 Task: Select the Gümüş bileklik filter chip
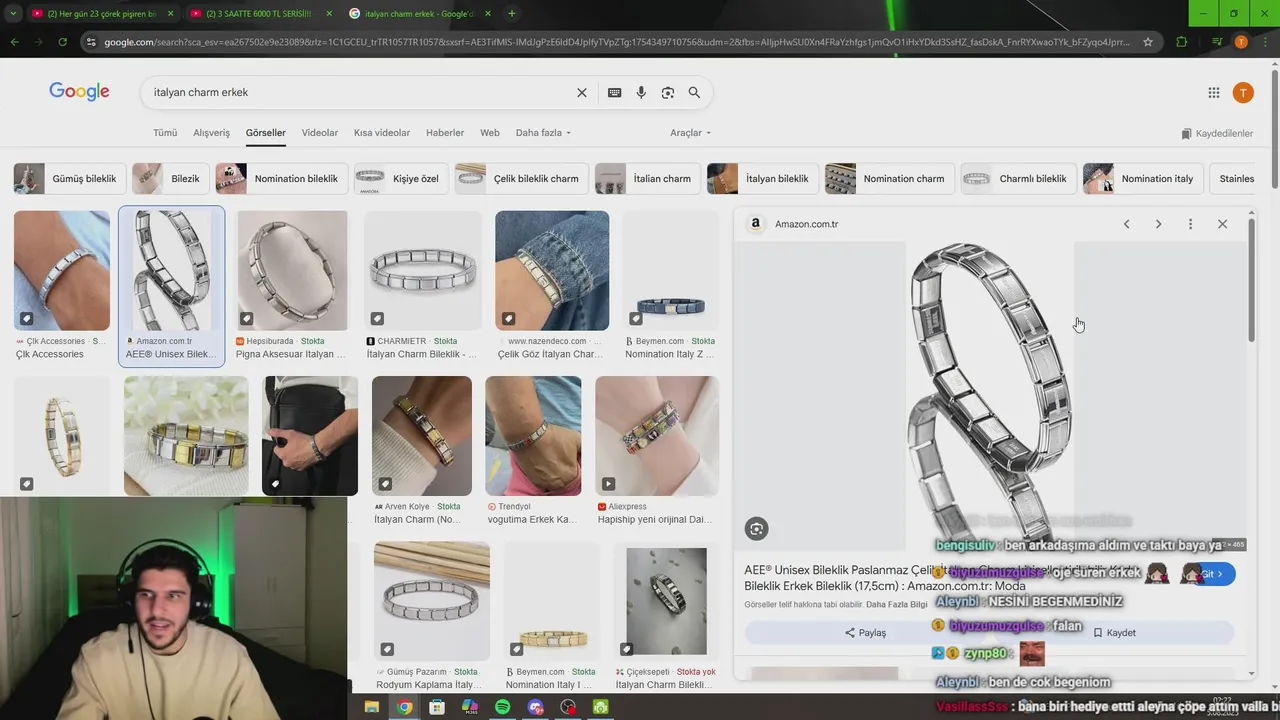pyautogui.click(x=70, y=179)
